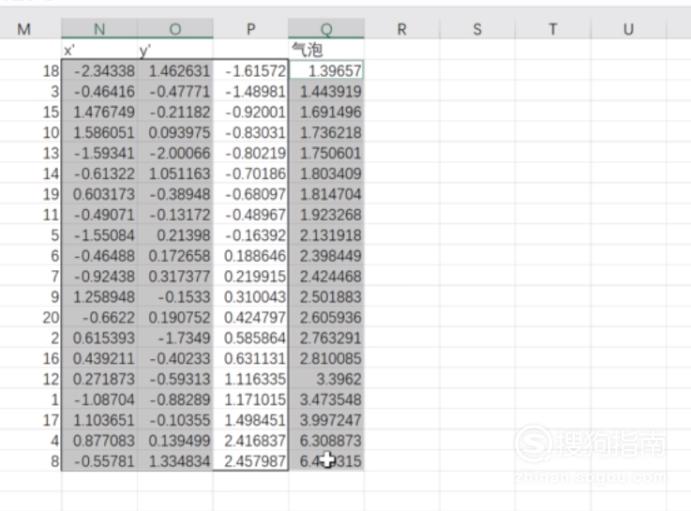Select column O header
Image resolution: width=691 pixels, height=511 pixels.
[x=175, y=29]
